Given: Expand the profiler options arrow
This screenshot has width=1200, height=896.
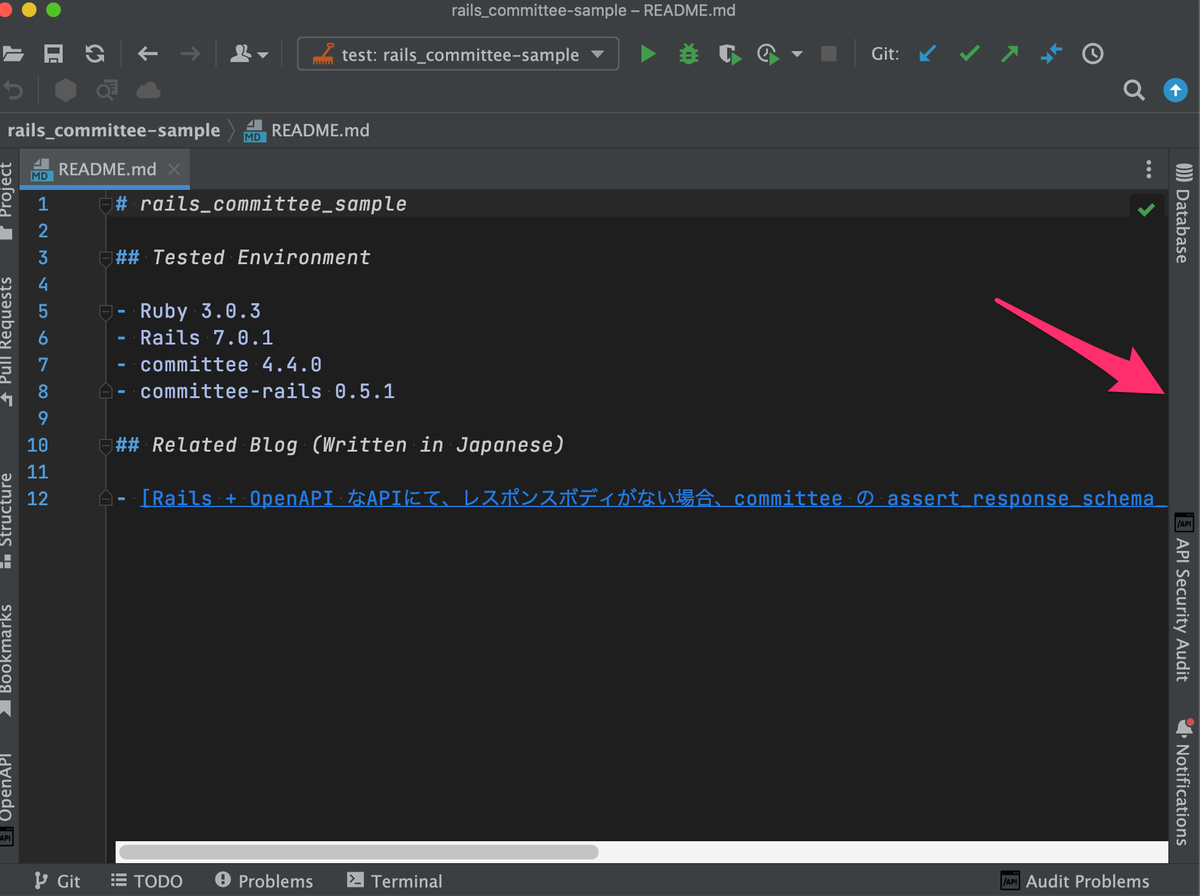Looking at the screenshot, I should click(797, 54).
